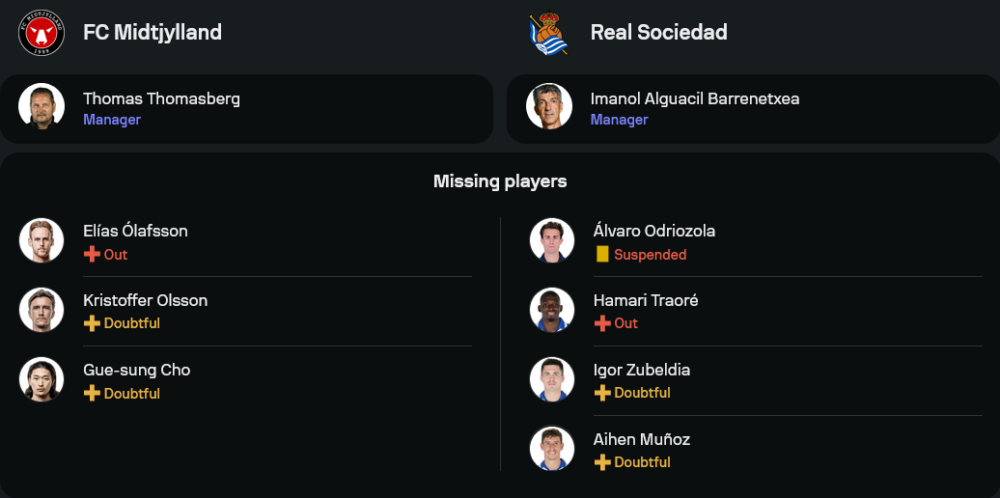Image resolution: width=1000 pixels, height=498 pixels.
Task: Open the FC Midtjylland team name link
Action: [x=152, y=32]
